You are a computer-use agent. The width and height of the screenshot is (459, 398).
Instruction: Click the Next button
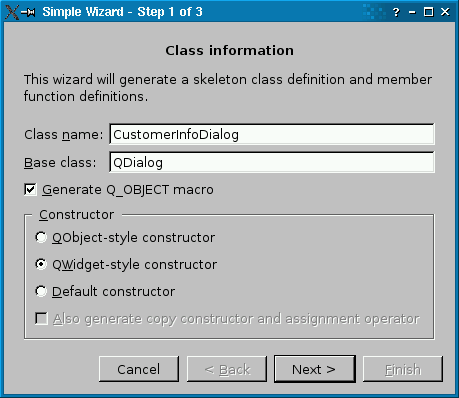(x=315, y=369)
